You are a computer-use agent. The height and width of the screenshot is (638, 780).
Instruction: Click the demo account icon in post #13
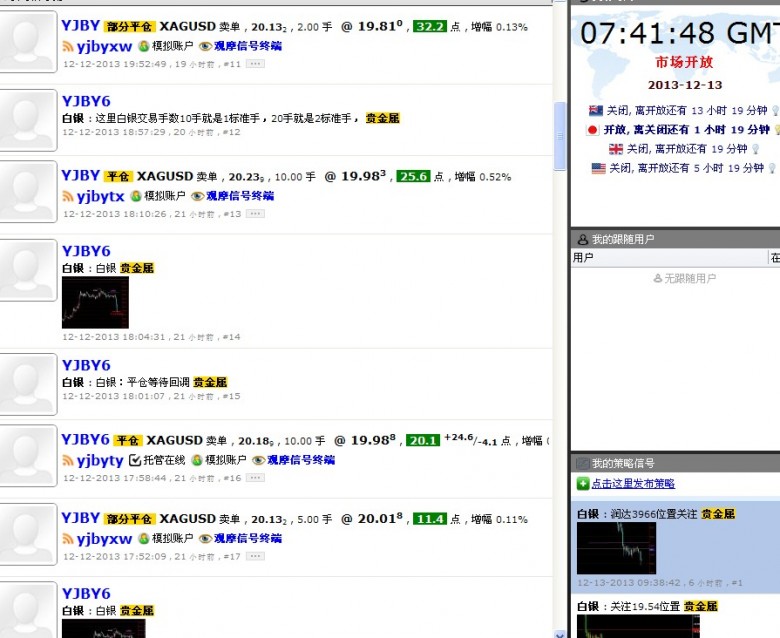(136, 197)
